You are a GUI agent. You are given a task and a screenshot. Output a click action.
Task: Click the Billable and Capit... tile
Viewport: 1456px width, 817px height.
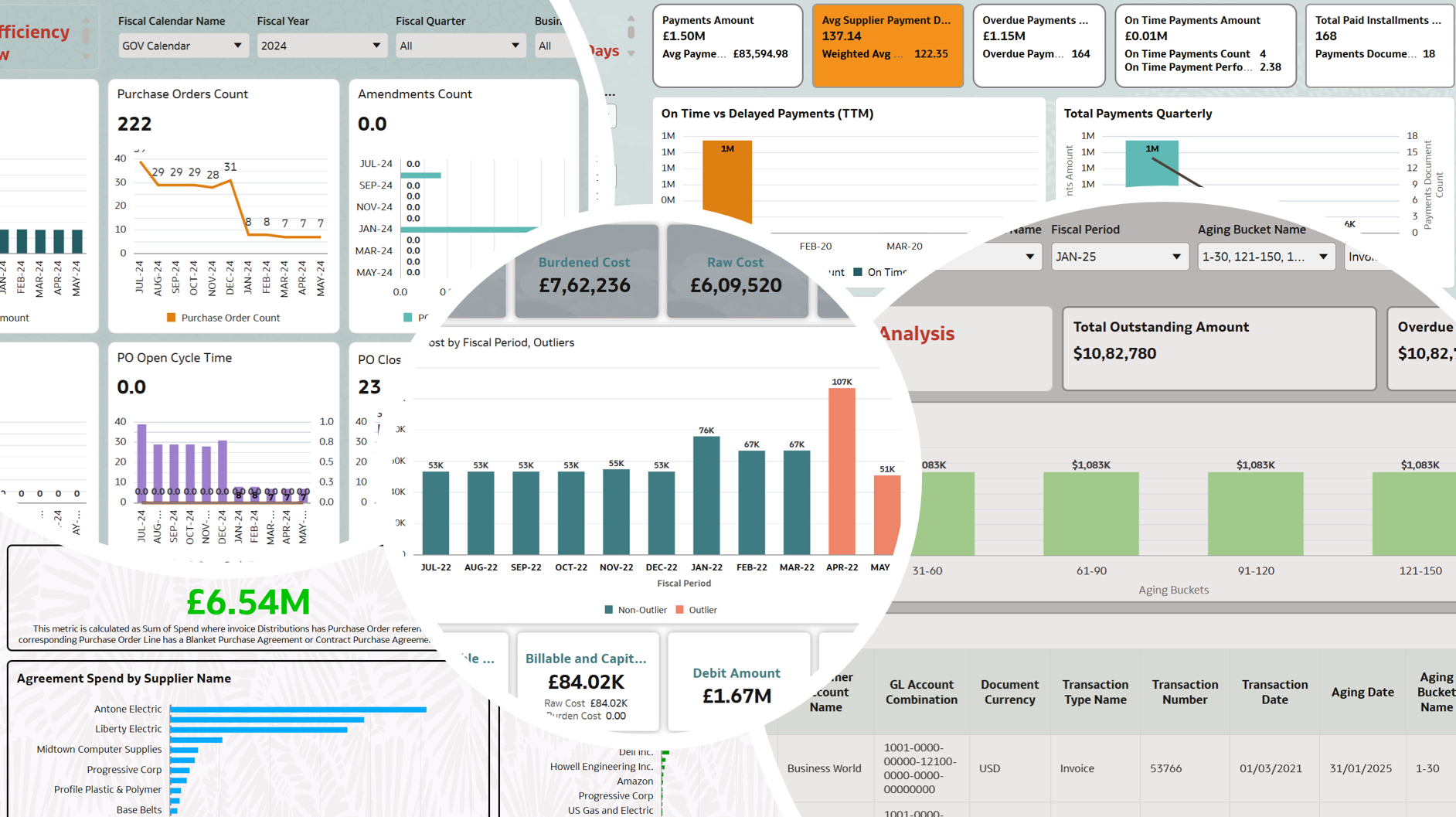[587, 682]
